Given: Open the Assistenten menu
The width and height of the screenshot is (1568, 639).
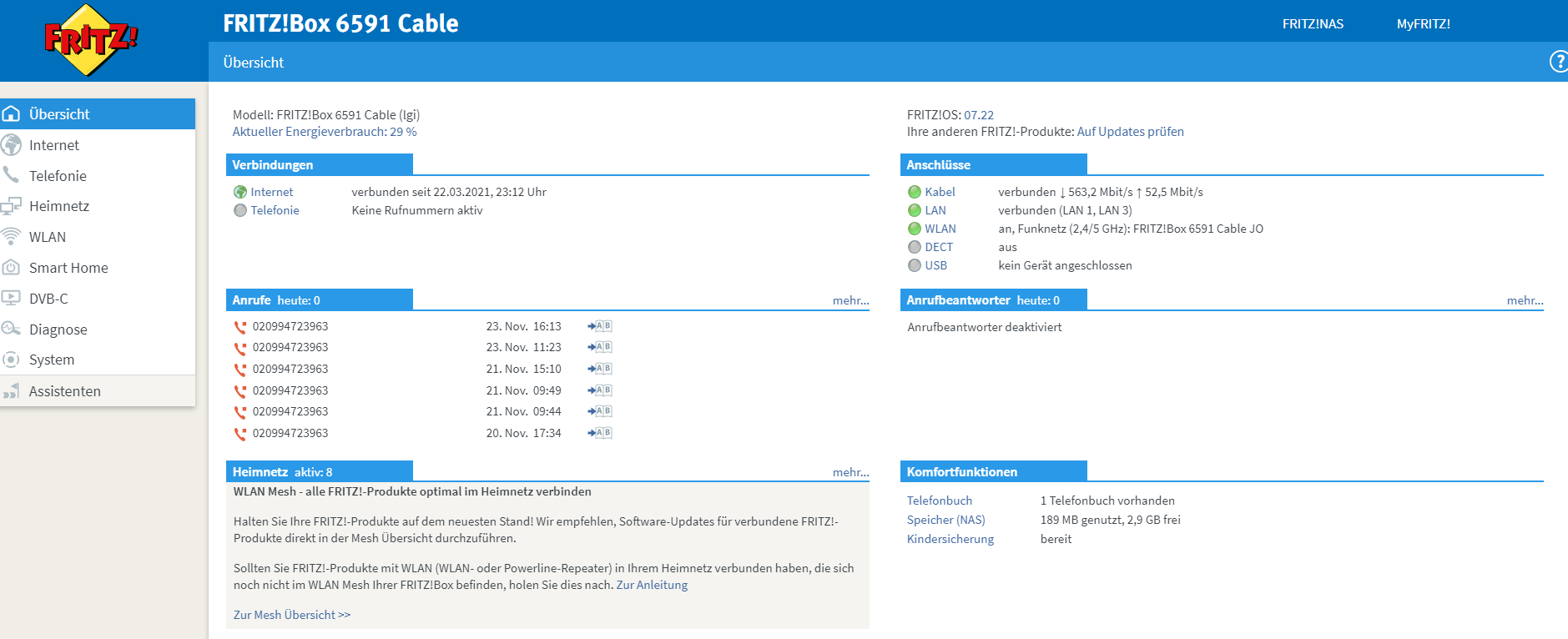Looking at the screenshot, I should point(98,391).
